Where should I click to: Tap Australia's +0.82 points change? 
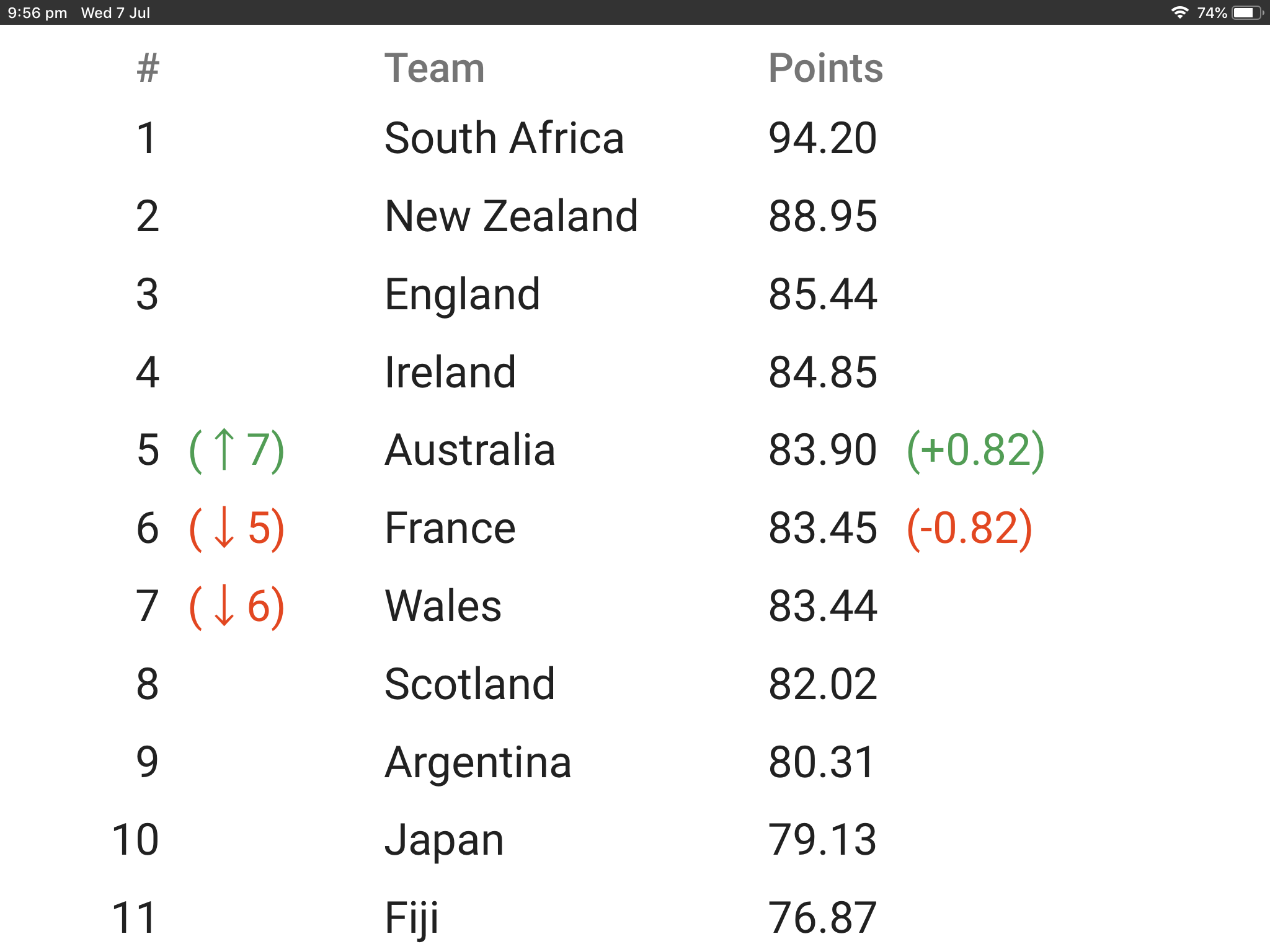tap(975, 451)
